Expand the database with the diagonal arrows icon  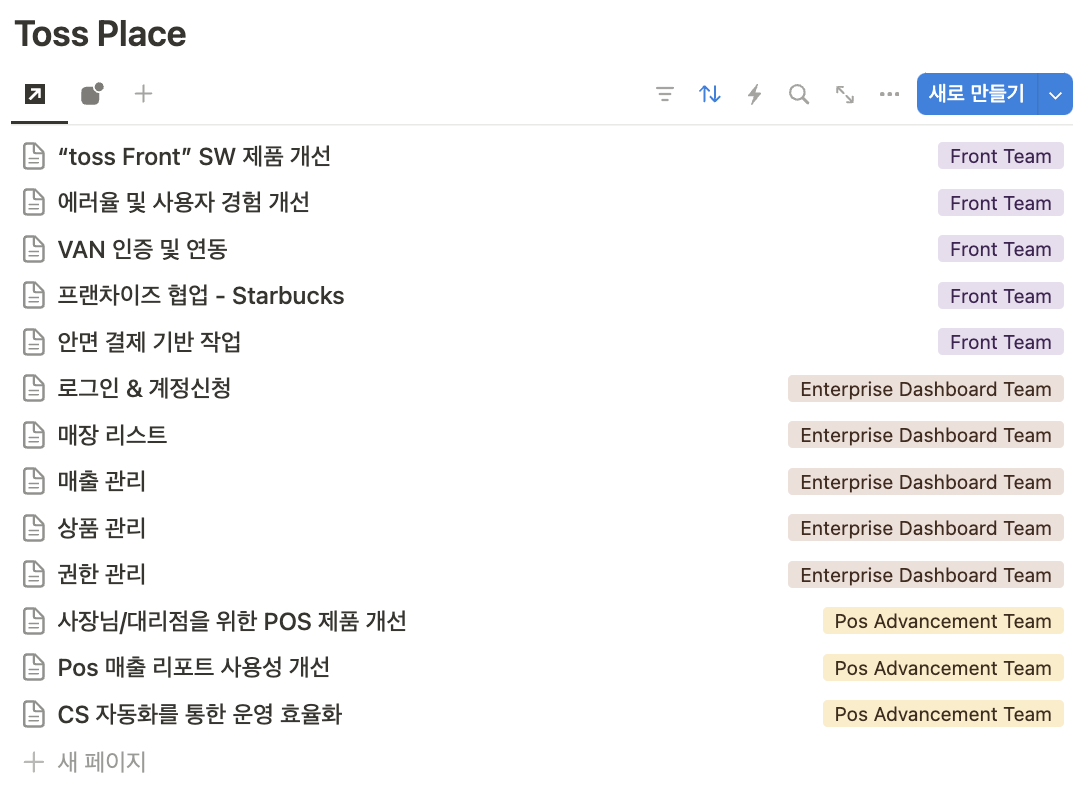click(x=844, y=93)
